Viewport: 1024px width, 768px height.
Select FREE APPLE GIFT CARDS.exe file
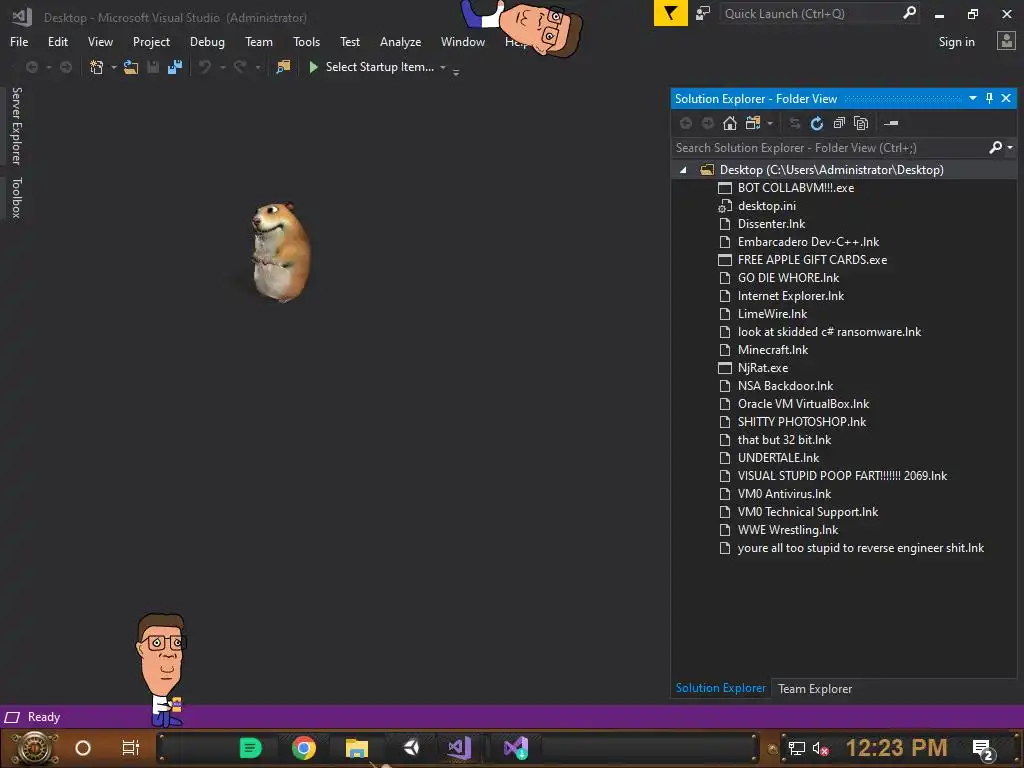(x=812, y=260)
